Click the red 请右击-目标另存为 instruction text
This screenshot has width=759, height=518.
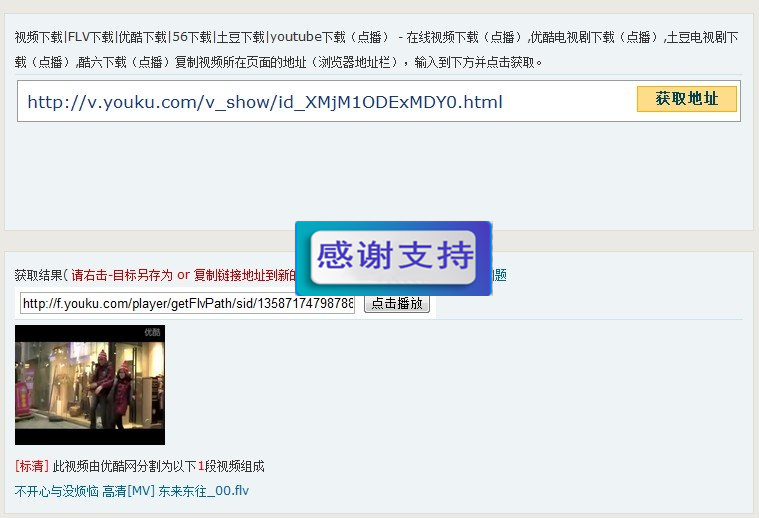(x=122, y=275)
